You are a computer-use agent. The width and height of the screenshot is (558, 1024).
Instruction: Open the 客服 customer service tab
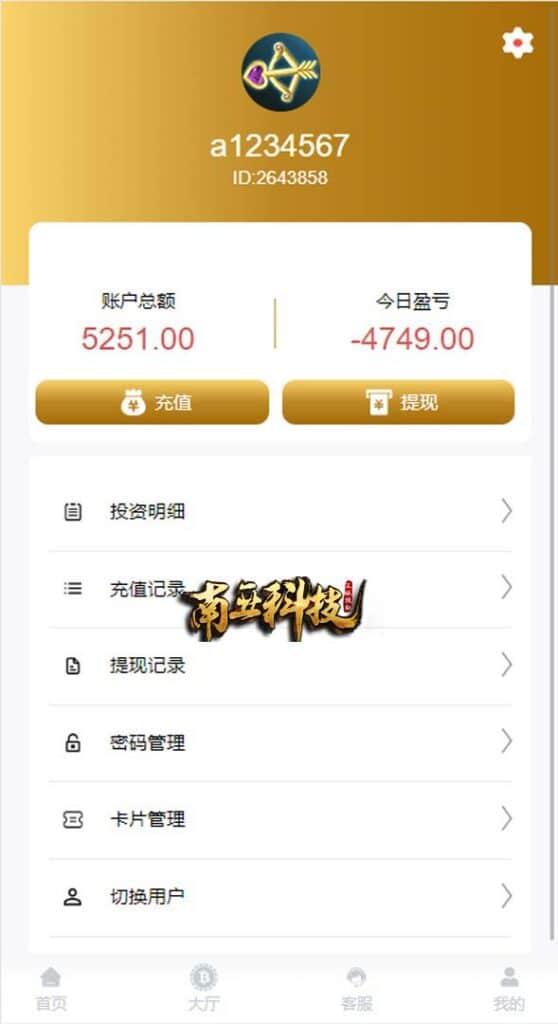click(356, 989)
